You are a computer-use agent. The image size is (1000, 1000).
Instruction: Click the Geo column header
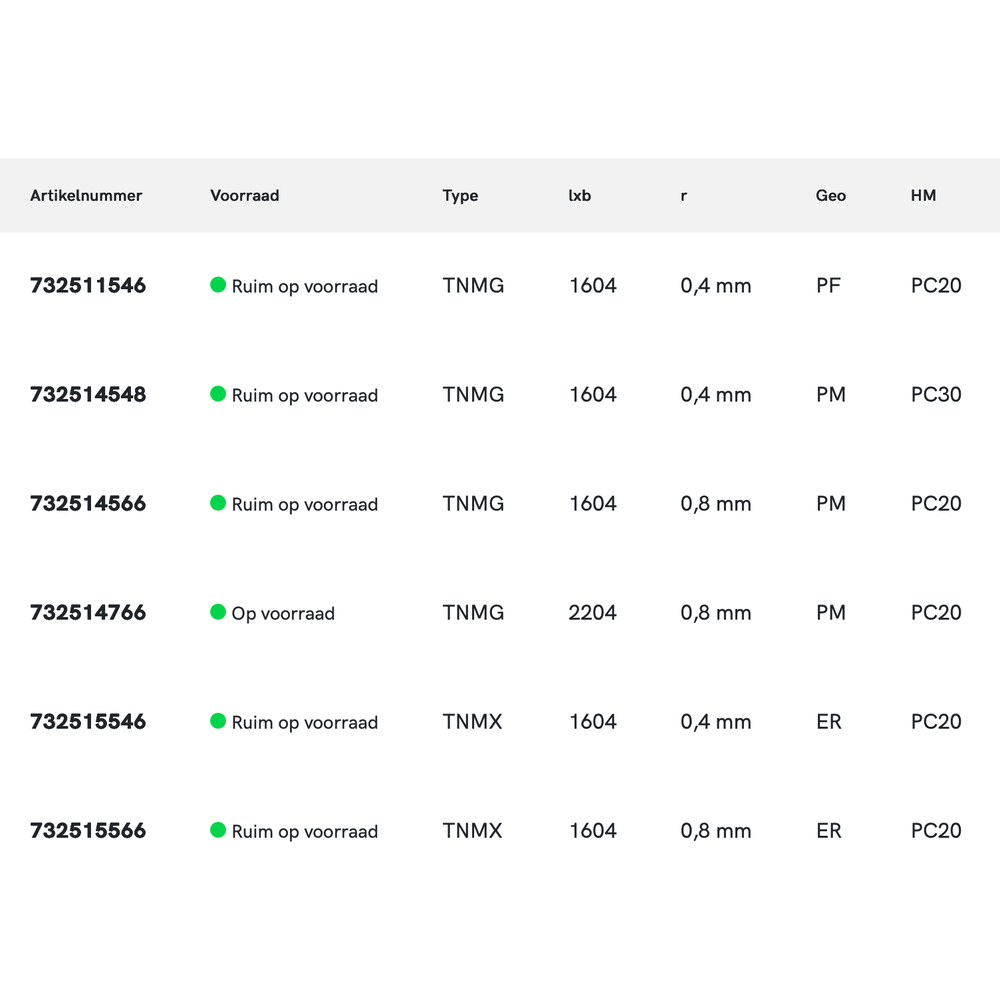tap(830, 196)
